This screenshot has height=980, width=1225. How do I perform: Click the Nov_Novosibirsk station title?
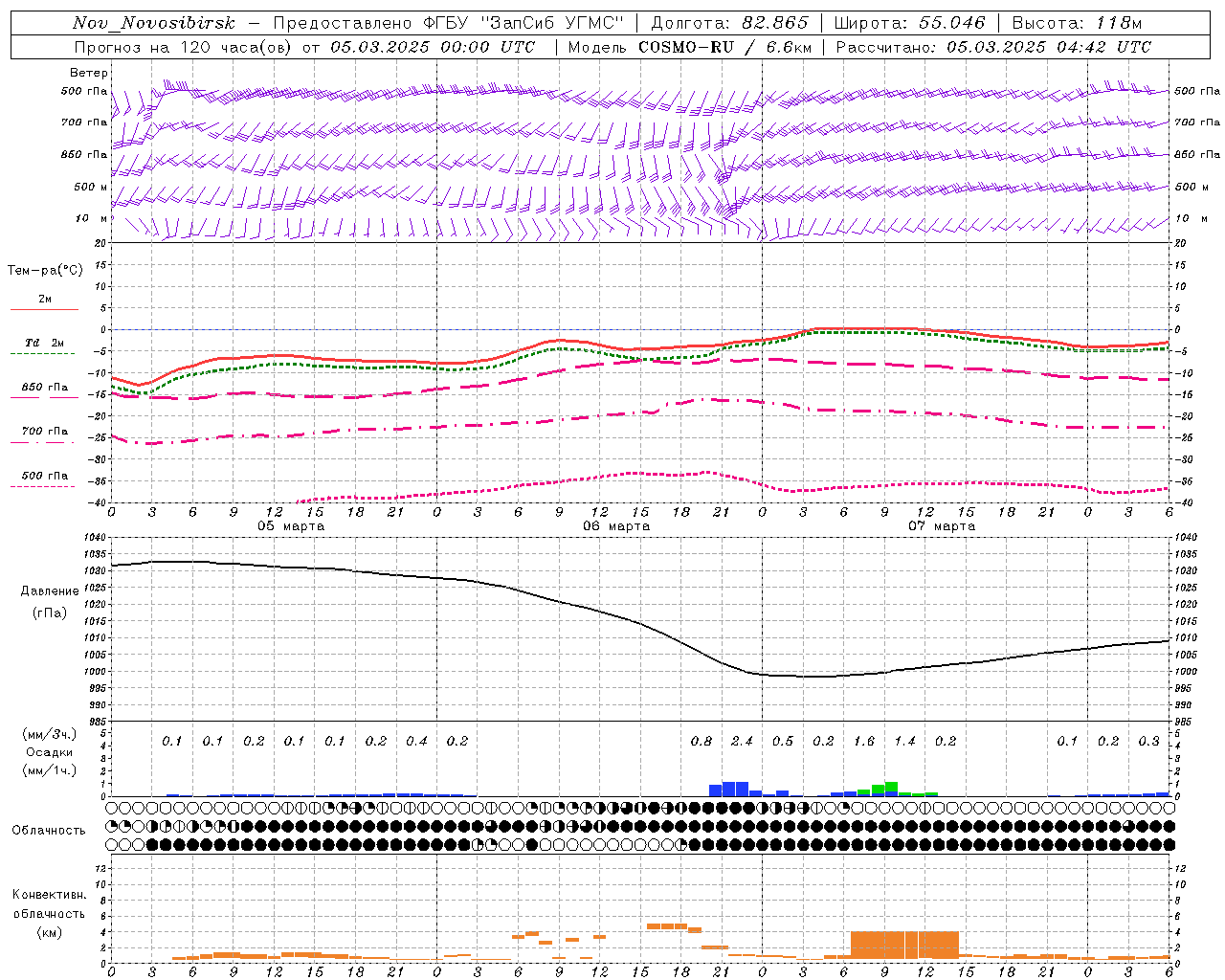point(153,24)
